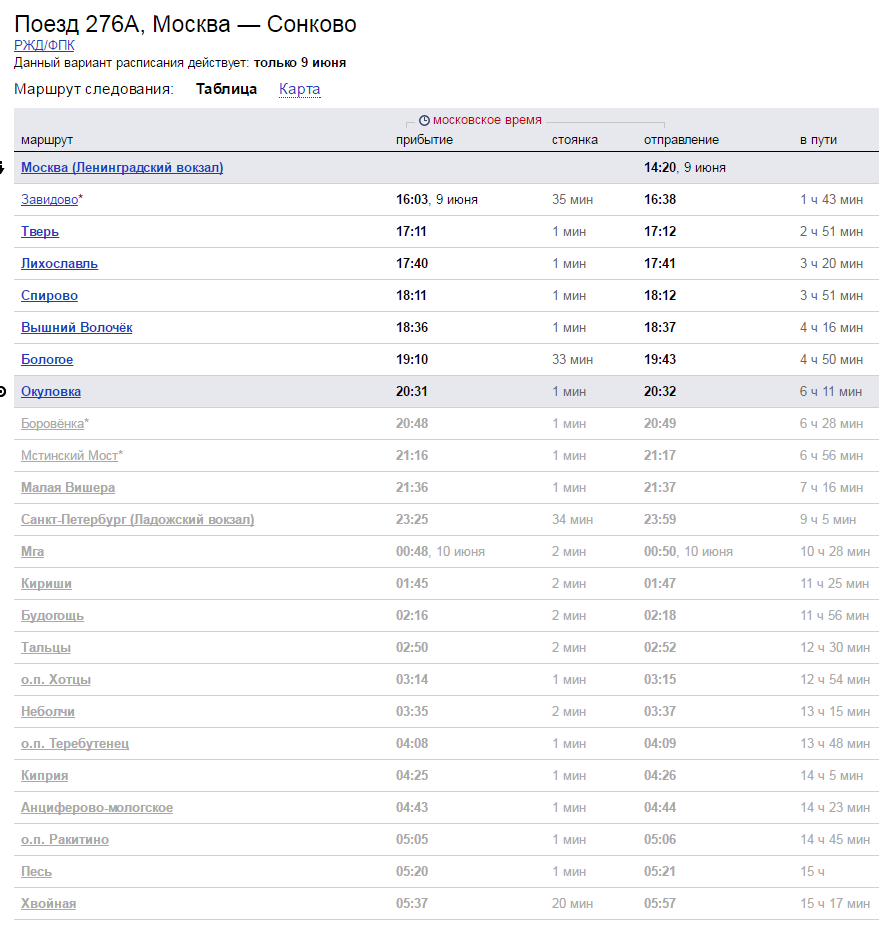This screenshot has width=886, height=927.
Task: Open the РЖД/ФПК carrier link
Action: coord(44,45)
